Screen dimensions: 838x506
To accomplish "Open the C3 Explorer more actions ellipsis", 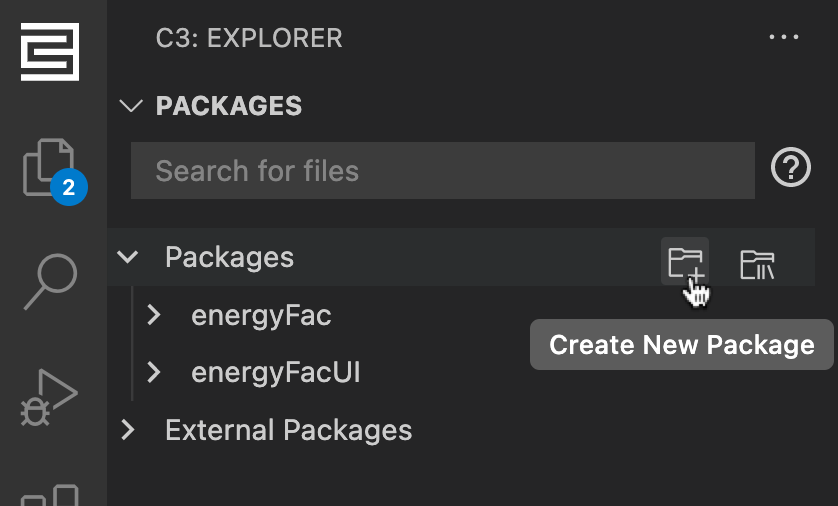I will [x=786, y=38].
